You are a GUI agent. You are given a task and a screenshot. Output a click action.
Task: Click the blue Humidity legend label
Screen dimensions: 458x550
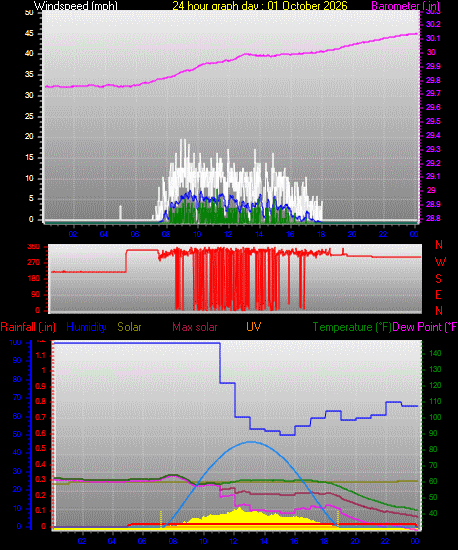(x=86, y=327)
